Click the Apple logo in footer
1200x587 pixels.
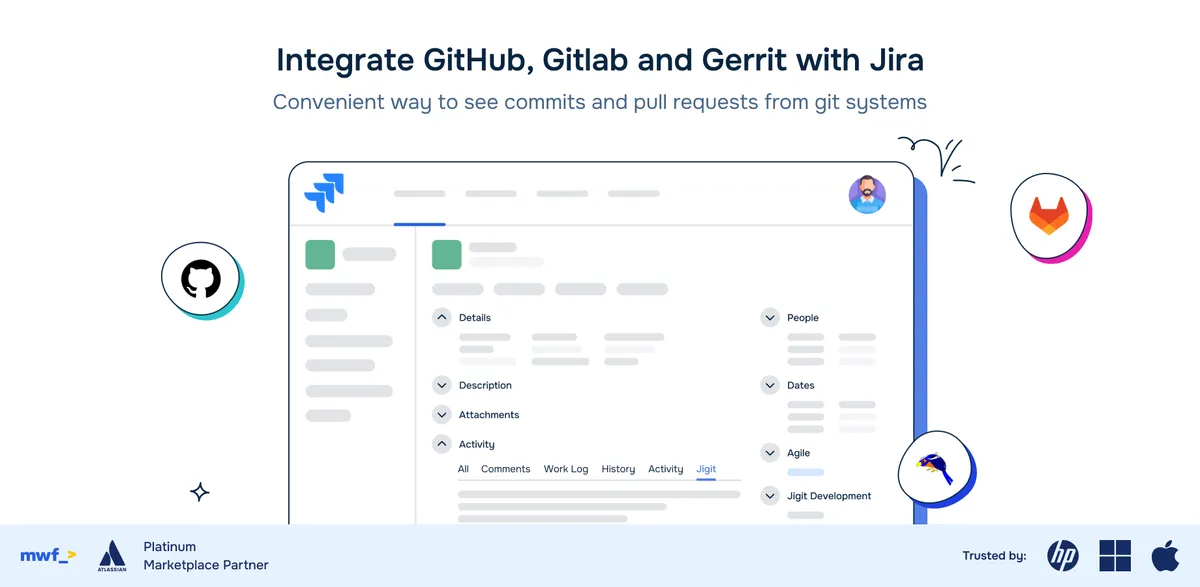(1165, 555)
